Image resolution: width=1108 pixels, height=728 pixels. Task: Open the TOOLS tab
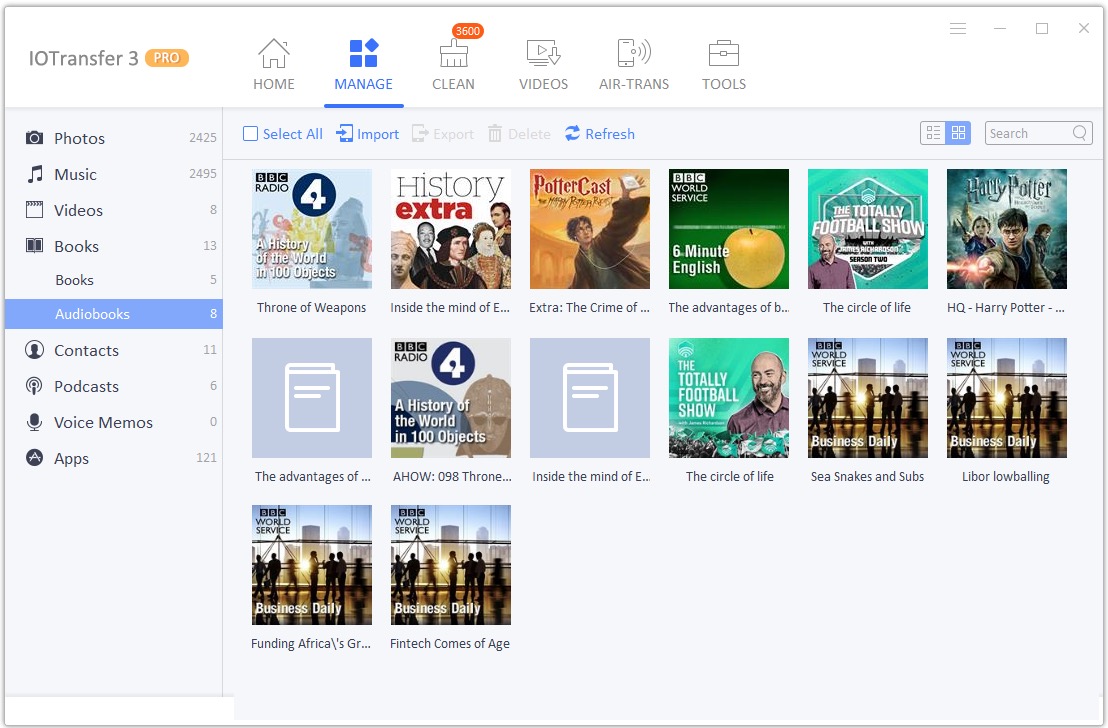[x=723, y=63]
